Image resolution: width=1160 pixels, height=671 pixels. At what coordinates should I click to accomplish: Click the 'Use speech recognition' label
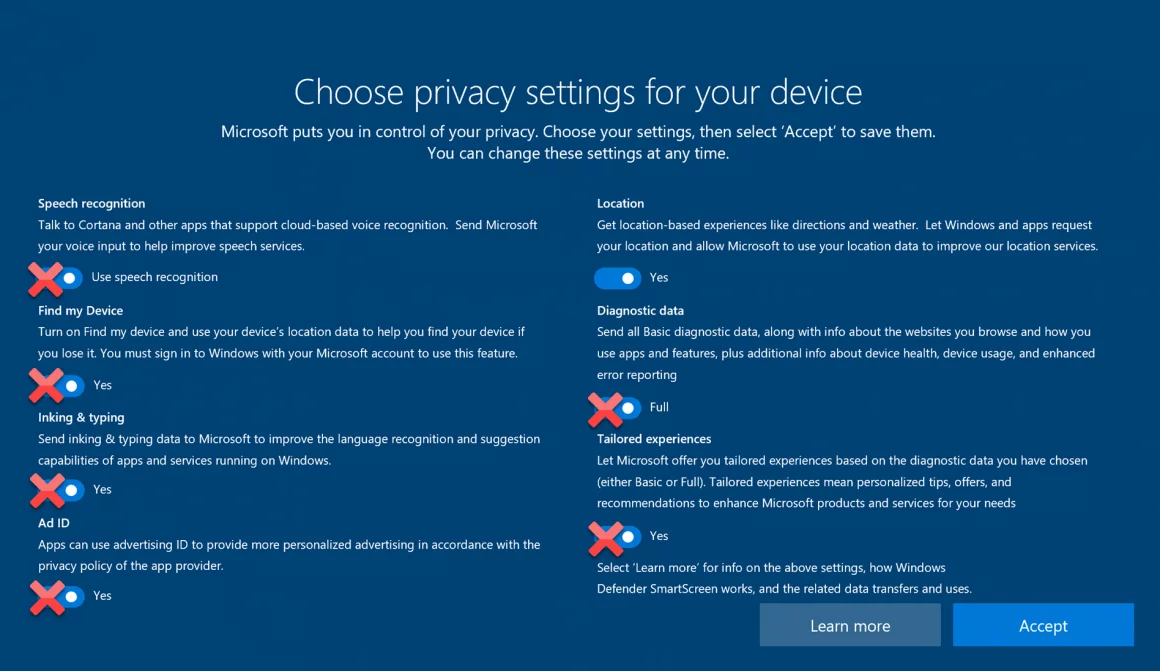[x=155, y=277]
